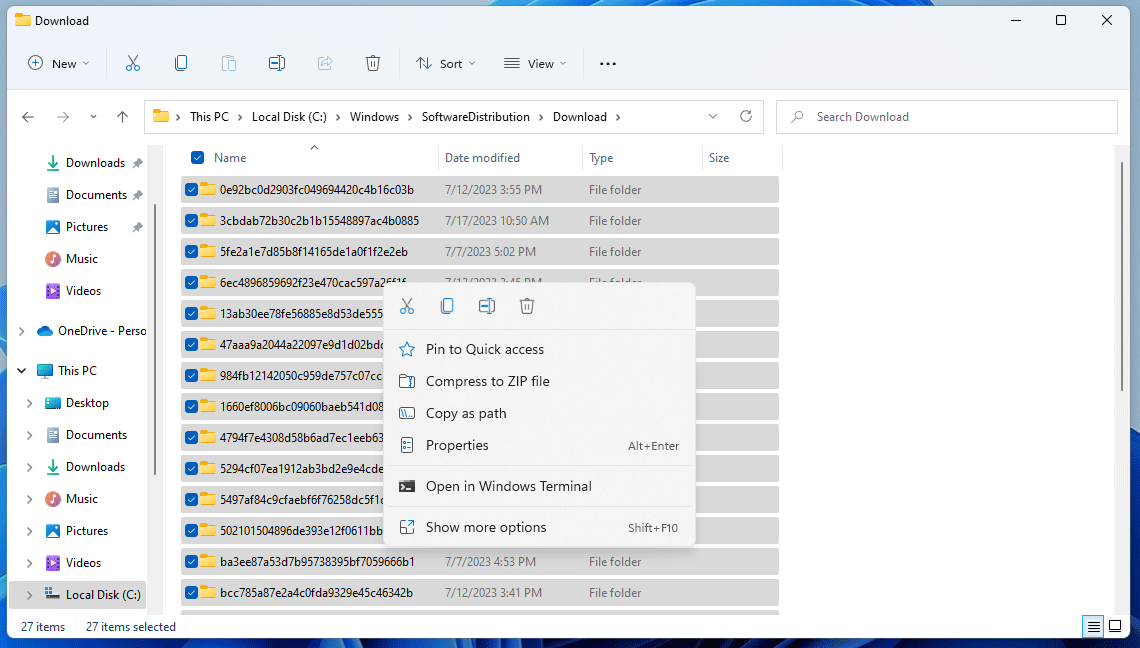This screenshot has height=648, width=1140.
Task: Switch to the large thumbnails view icon in the status bar
Action: (x=1115, y=626)
